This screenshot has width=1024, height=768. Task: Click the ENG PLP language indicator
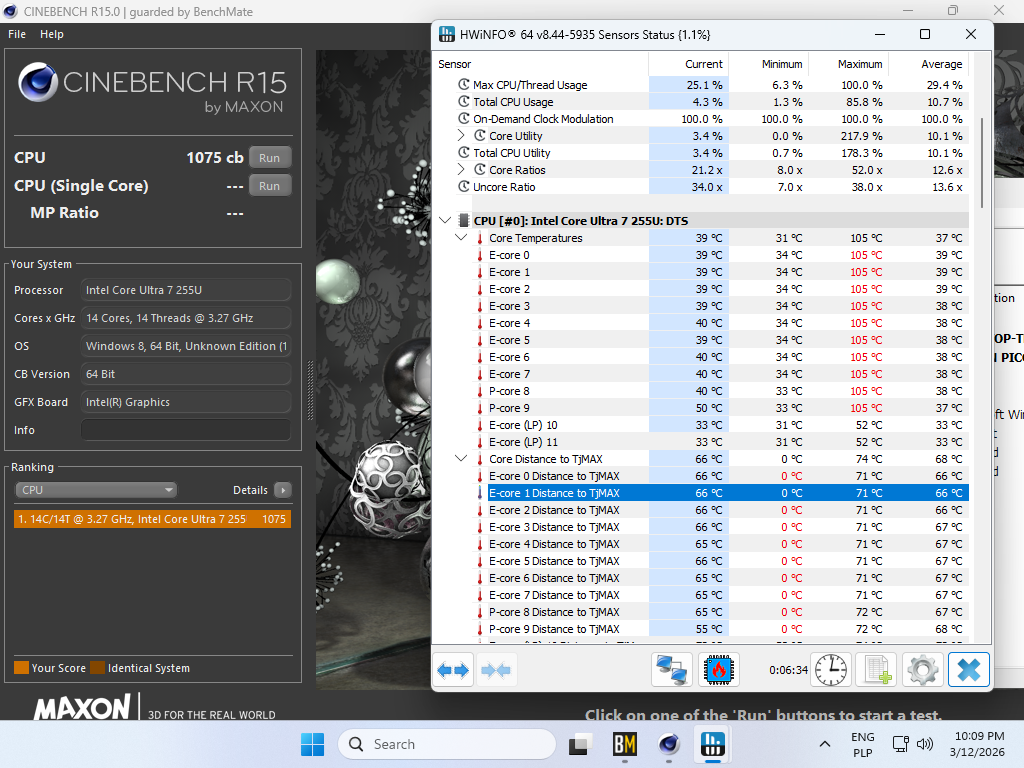[x=863, y=744]
